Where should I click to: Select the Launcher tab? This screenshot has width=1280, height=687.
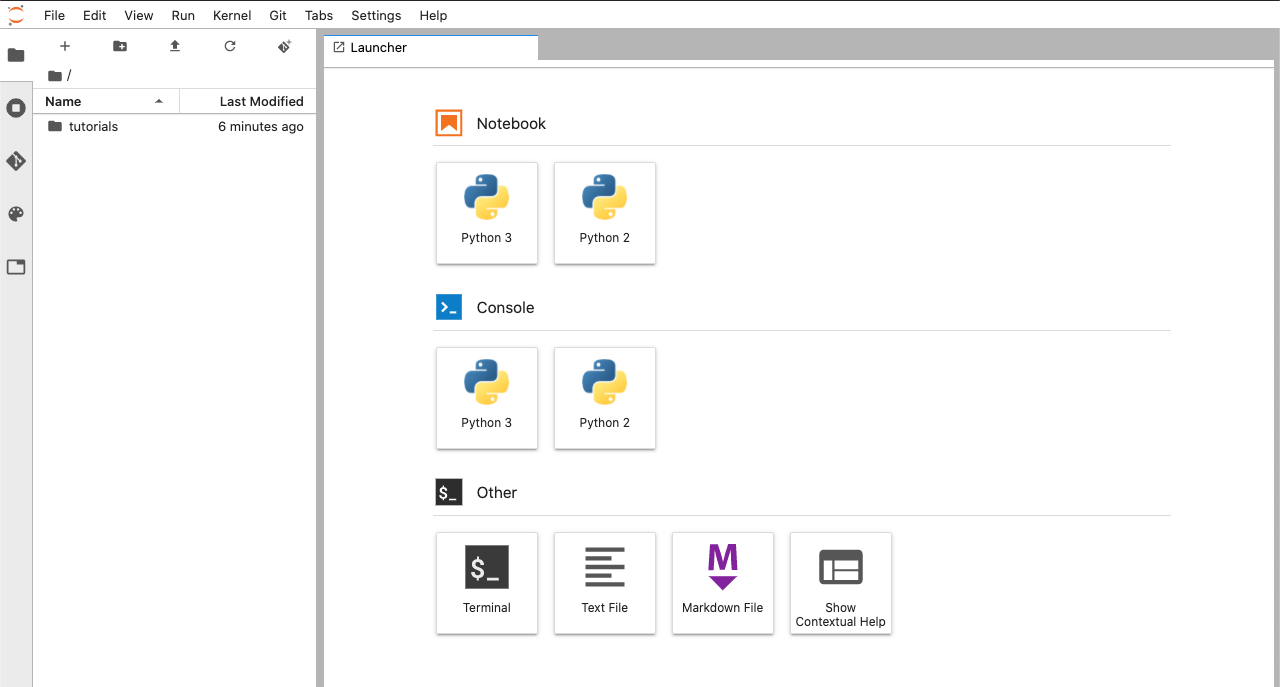[431, 47]
